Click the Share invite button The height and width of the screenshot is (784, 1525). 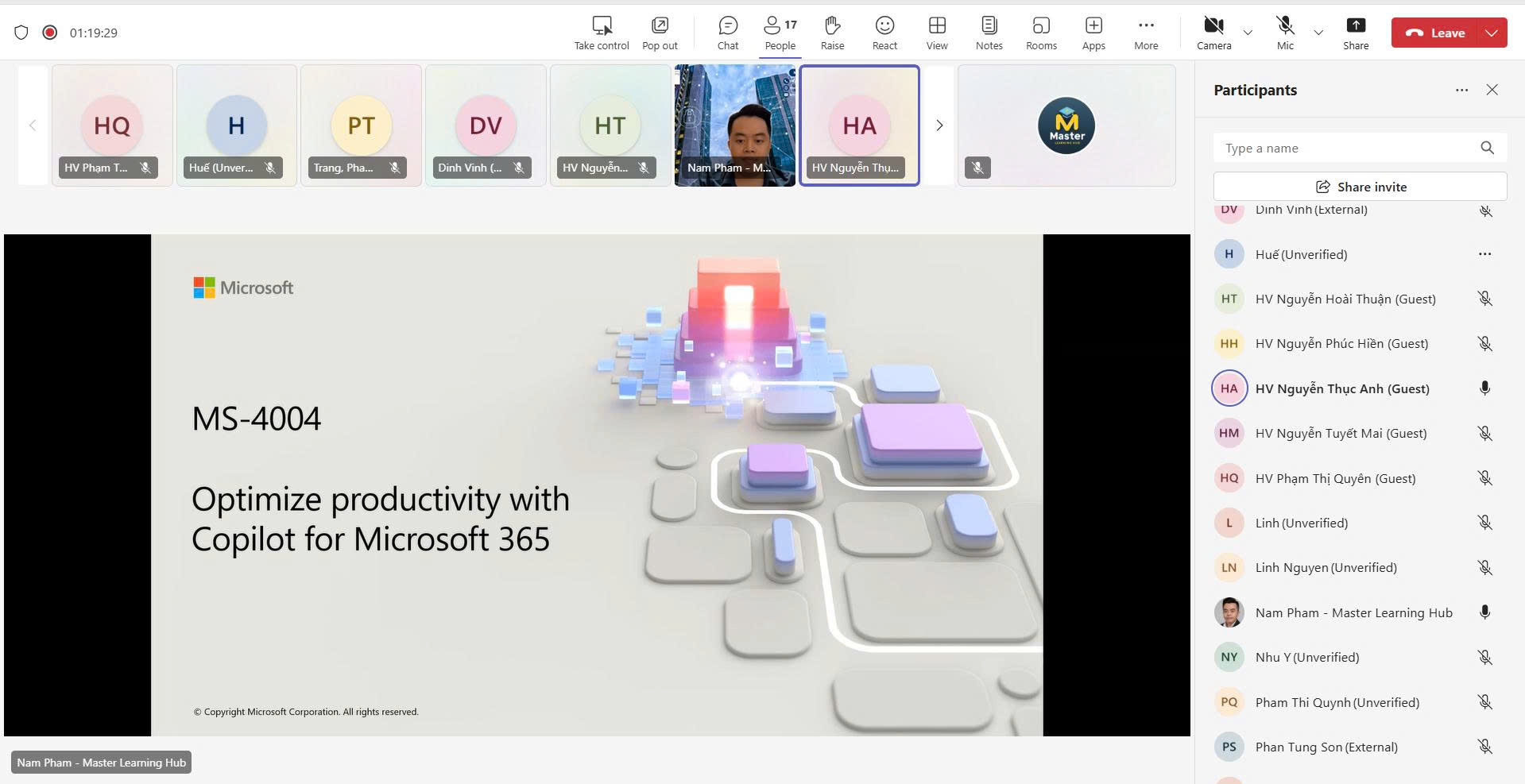tap(1360, 187)
